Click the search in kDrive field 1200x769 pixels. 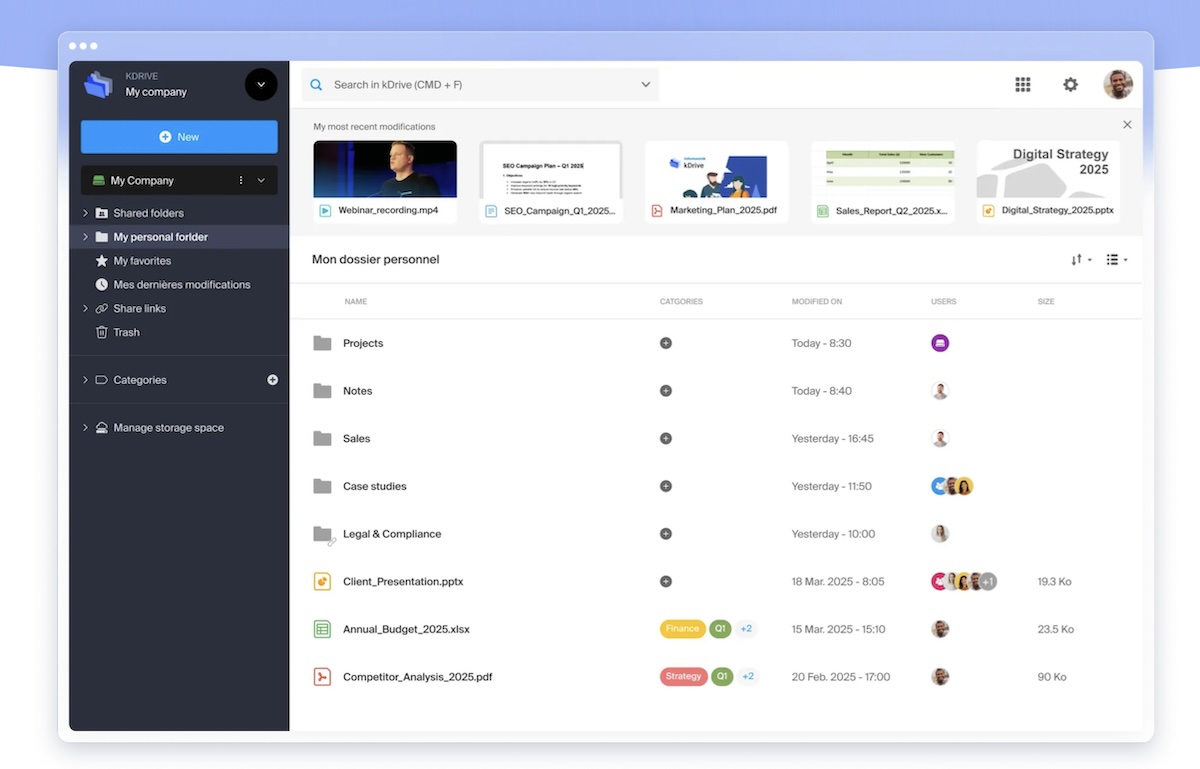[480, 85]
